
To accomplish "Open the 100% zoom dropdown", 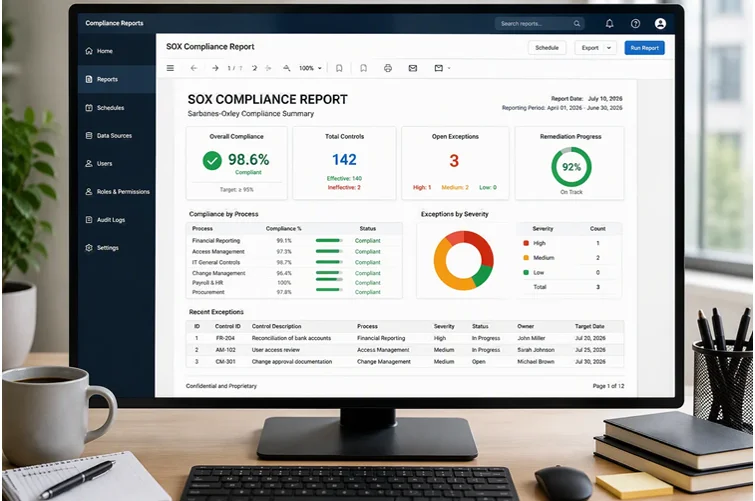I will coord(311,68).
